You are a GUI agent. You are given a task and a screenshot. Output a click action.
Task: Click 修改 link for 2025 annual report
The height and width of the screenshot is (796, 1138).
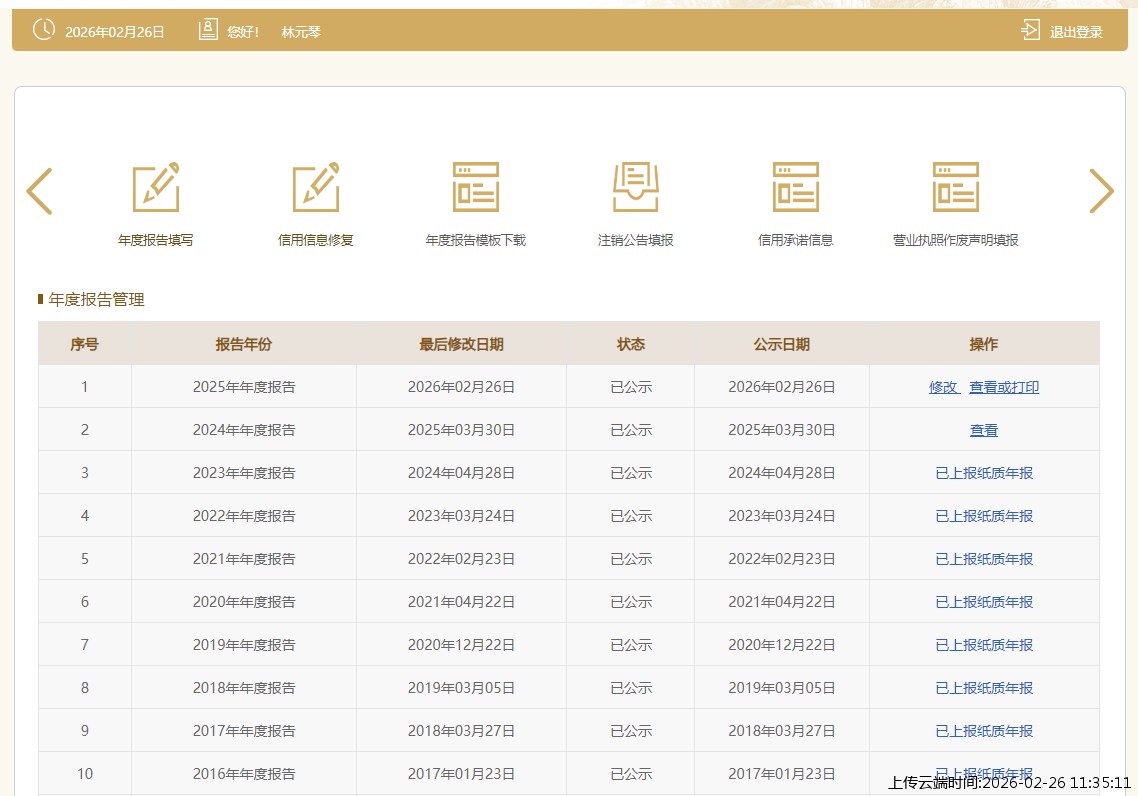pyautogui.click(x=943, y=387)
